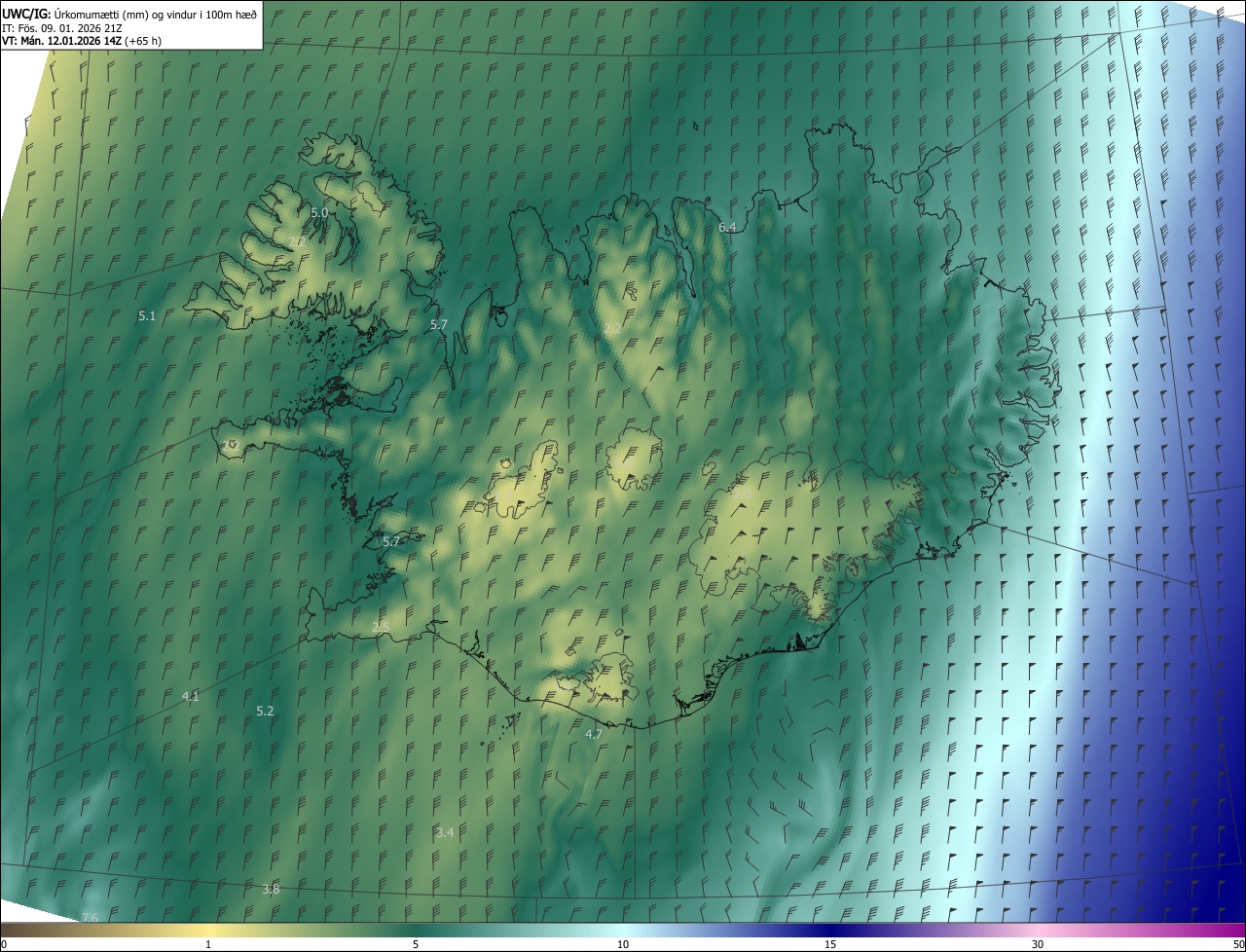Screen dimensions: 1246x952
Task: Click the 3.4 value label on the map
Action: [445, 832]
